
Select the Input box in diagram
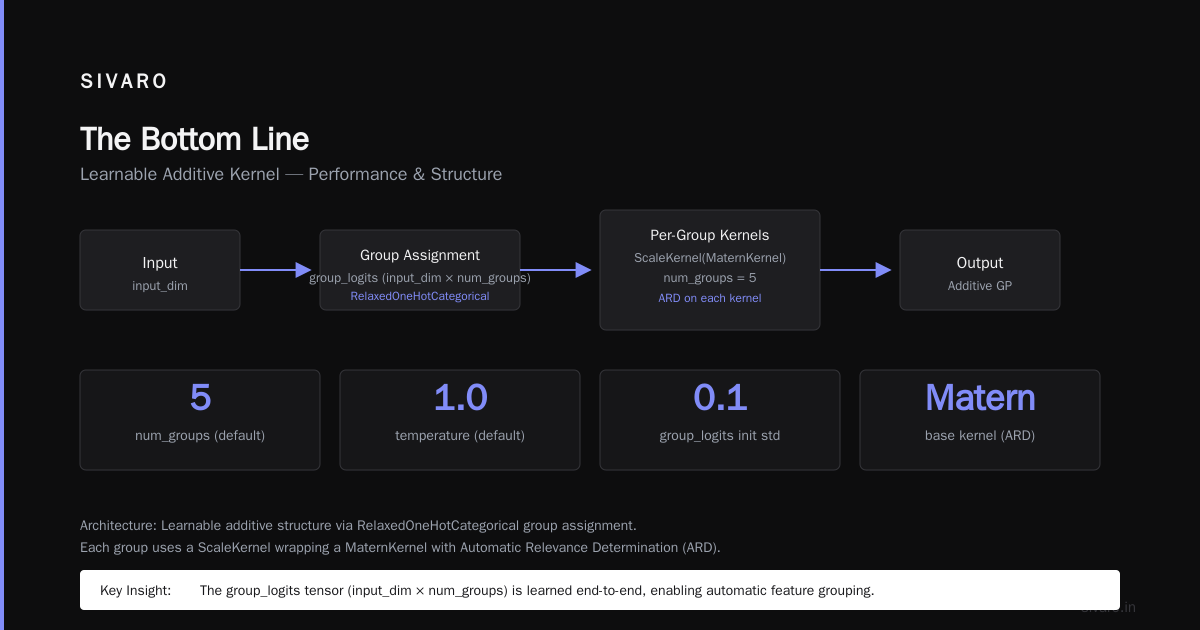[x=160, y=270]
